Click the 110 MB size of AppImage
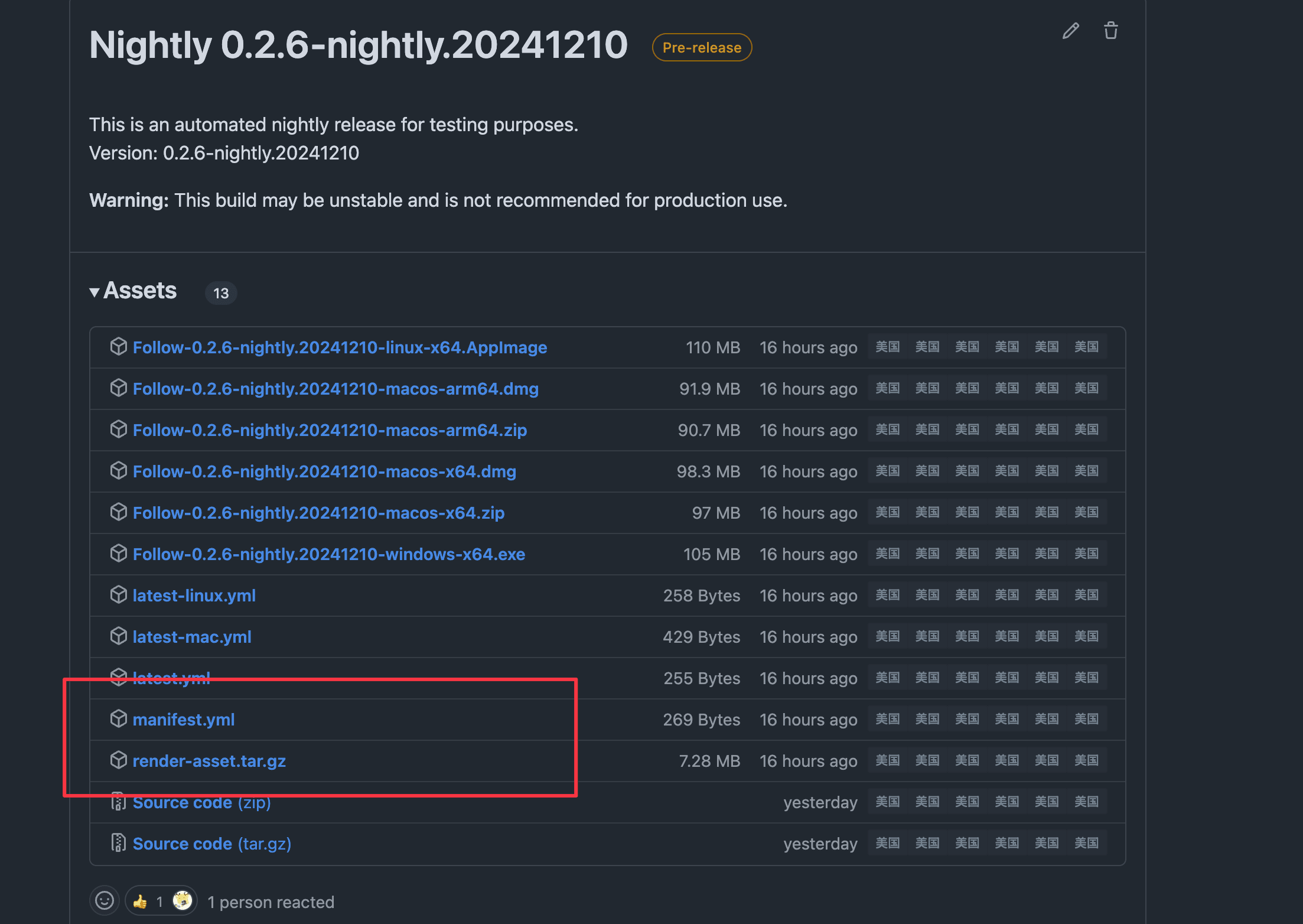This screenshot has width=1303, height=924. 713,347
